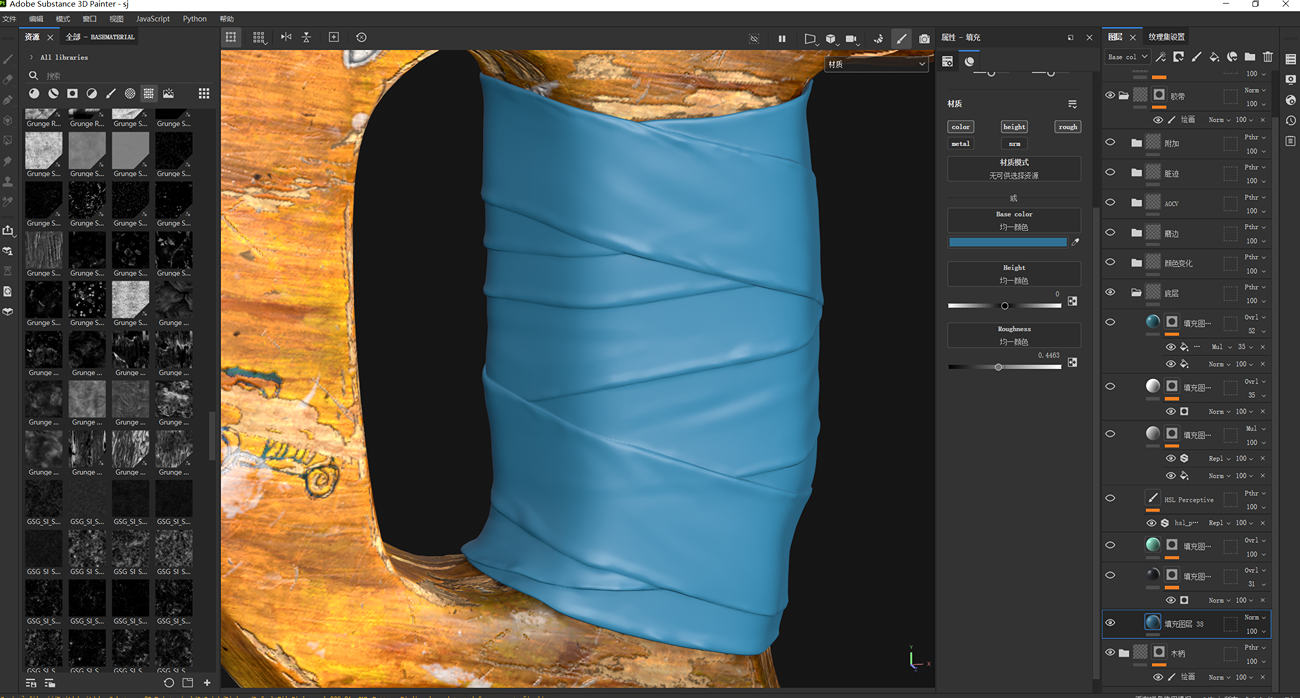Screen dimensions: 1300x698
Task: Pause rendering with the pause icon
Action: [x=782, y=38]
